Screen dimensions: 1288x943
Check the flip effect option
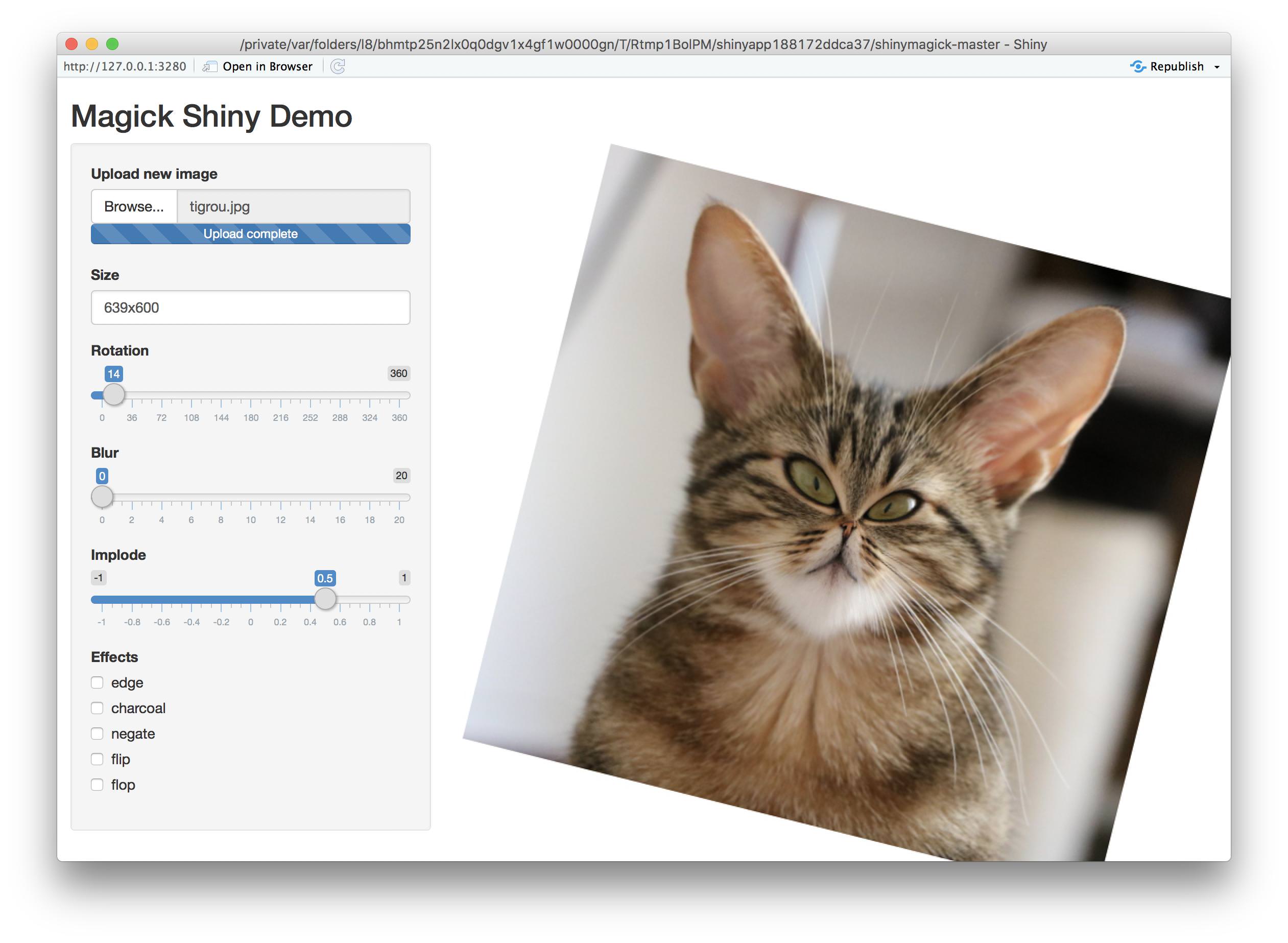click(97, 759)
